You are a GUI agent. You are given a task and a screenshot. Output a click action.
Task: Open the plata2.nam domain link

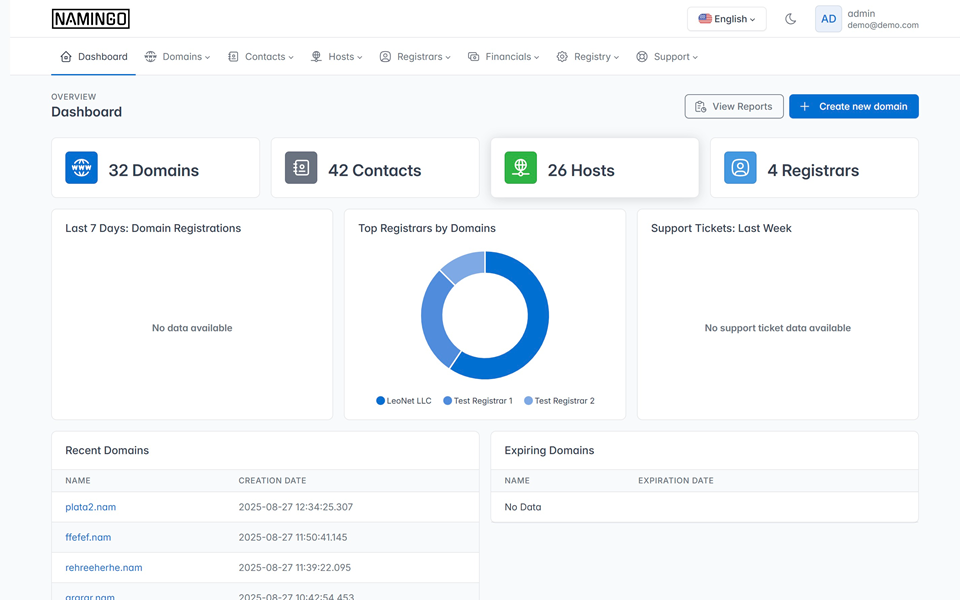point(91,507)
